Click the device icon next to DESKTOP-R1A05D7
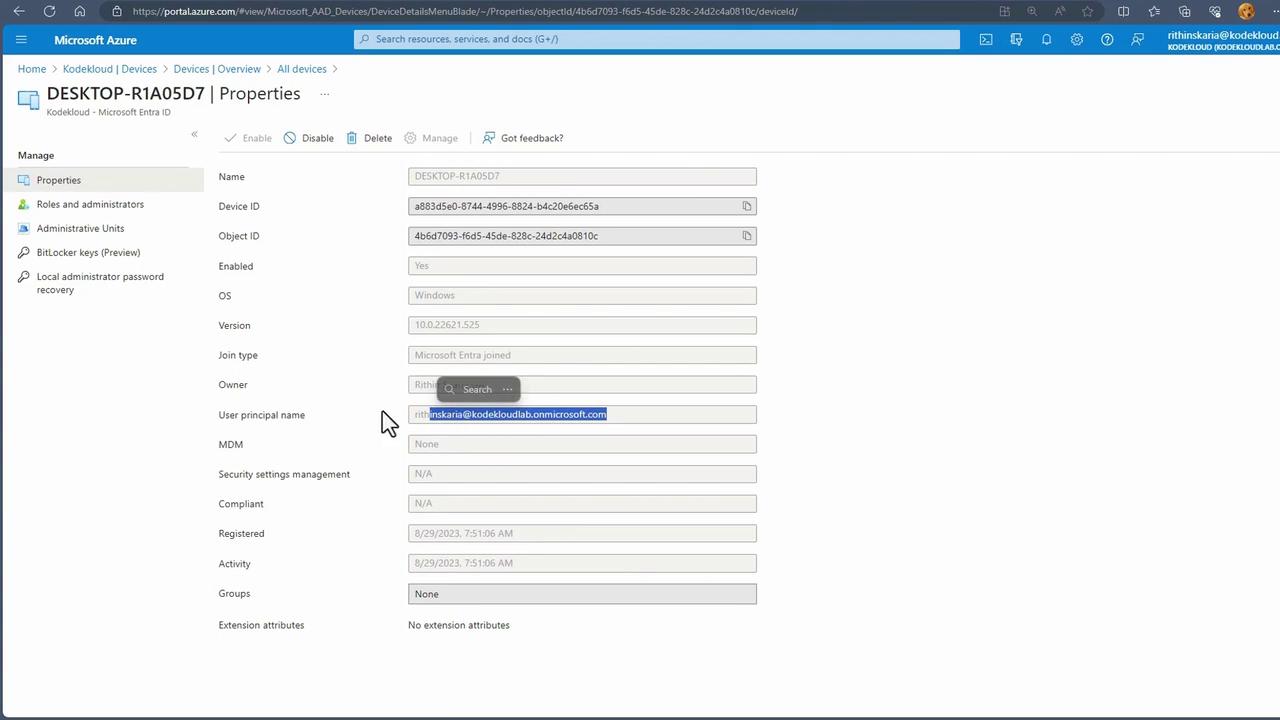This screenshot has height=720, width=1280. tap(28, 99)
